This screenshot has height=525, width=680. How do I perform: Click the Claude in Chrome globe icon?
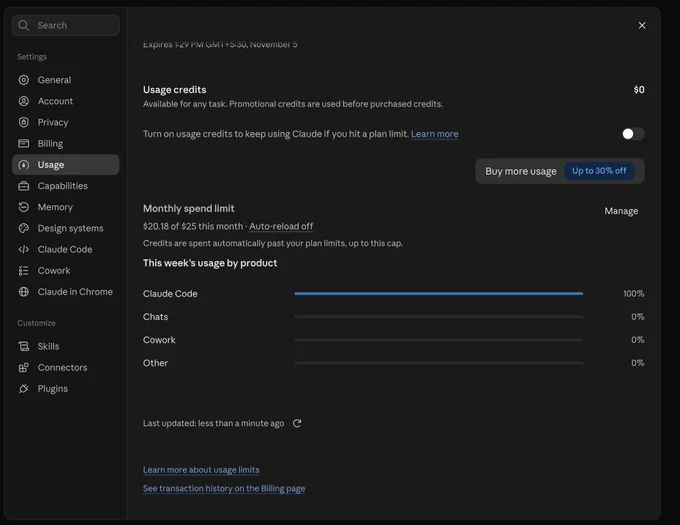24,292
